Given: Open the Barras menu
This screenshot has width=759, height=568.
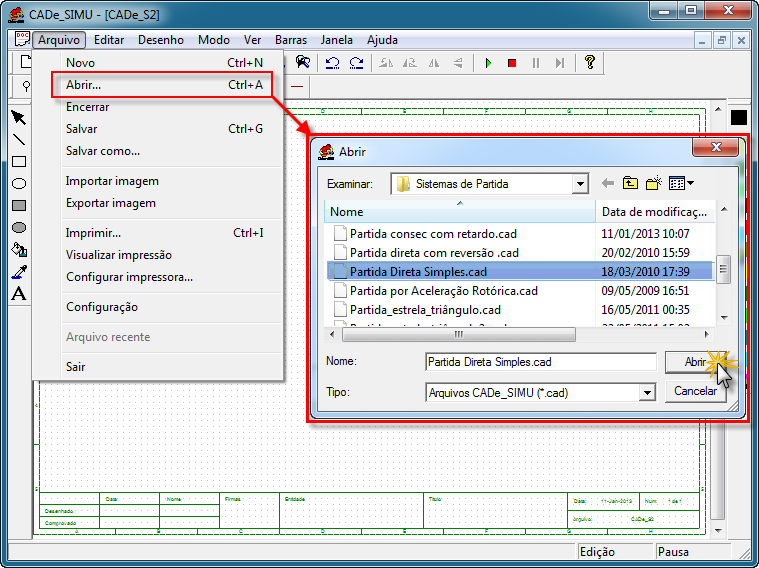Looking at the screenshot, I should pos(291,40).
